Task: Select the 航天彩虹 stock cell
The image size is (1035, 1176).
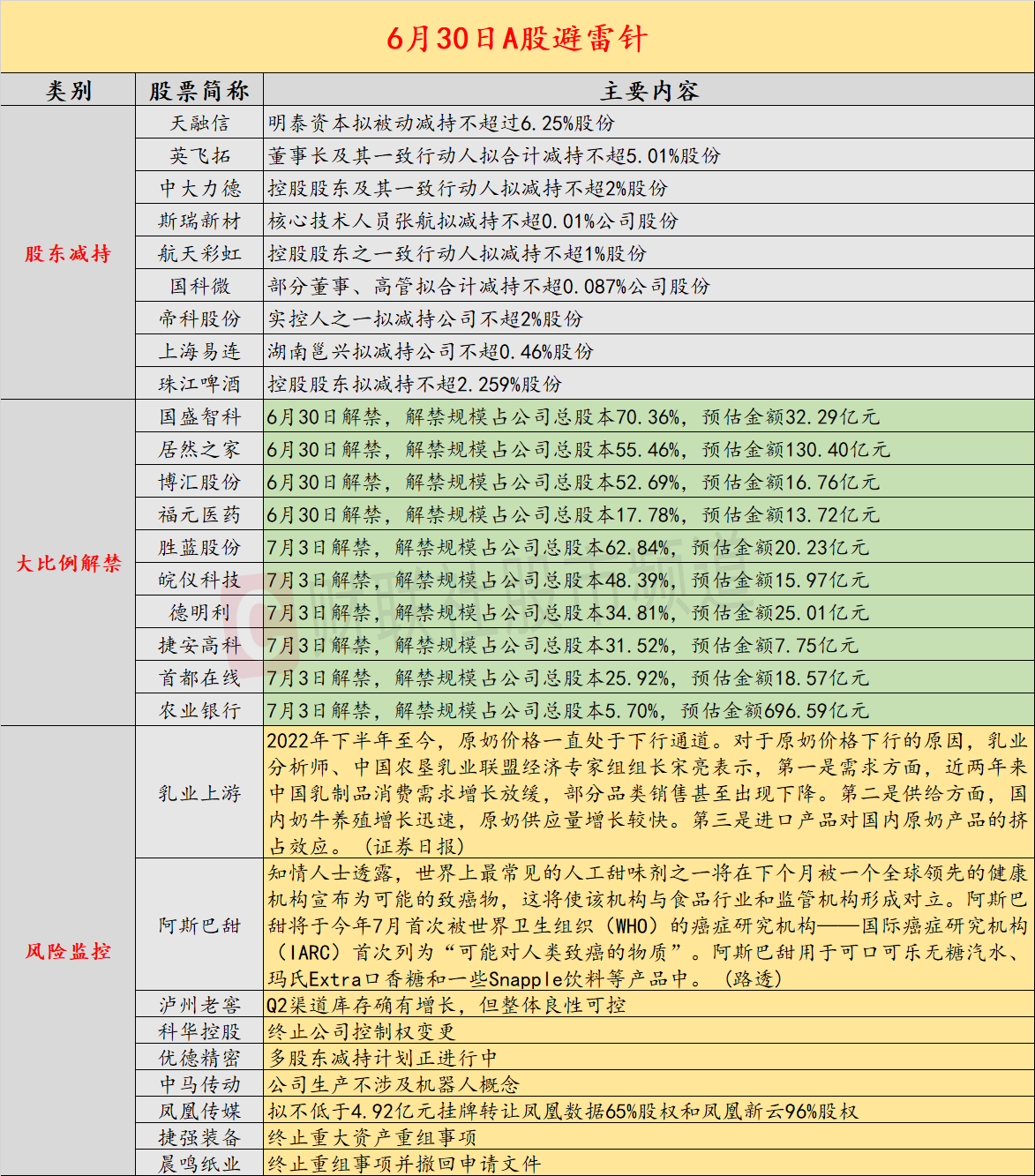Action: (x=199, y=254)
